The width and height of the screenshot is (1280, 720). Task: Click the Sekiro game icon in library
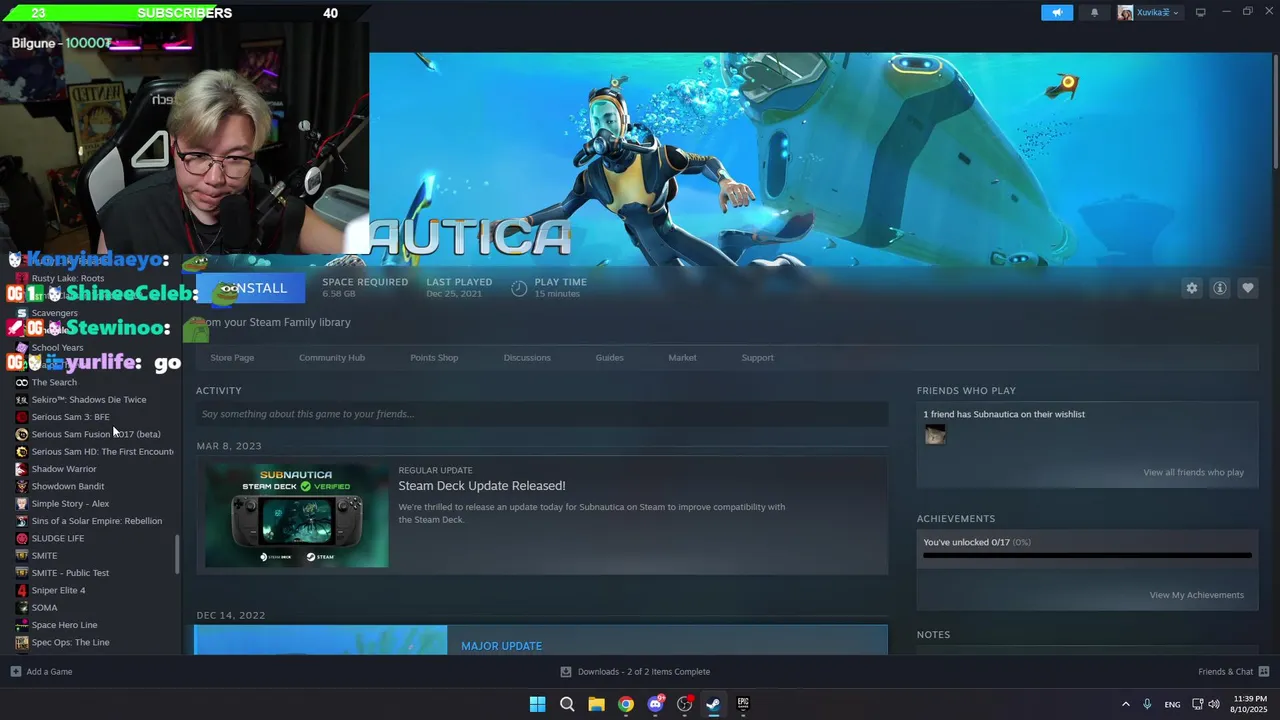22,399
